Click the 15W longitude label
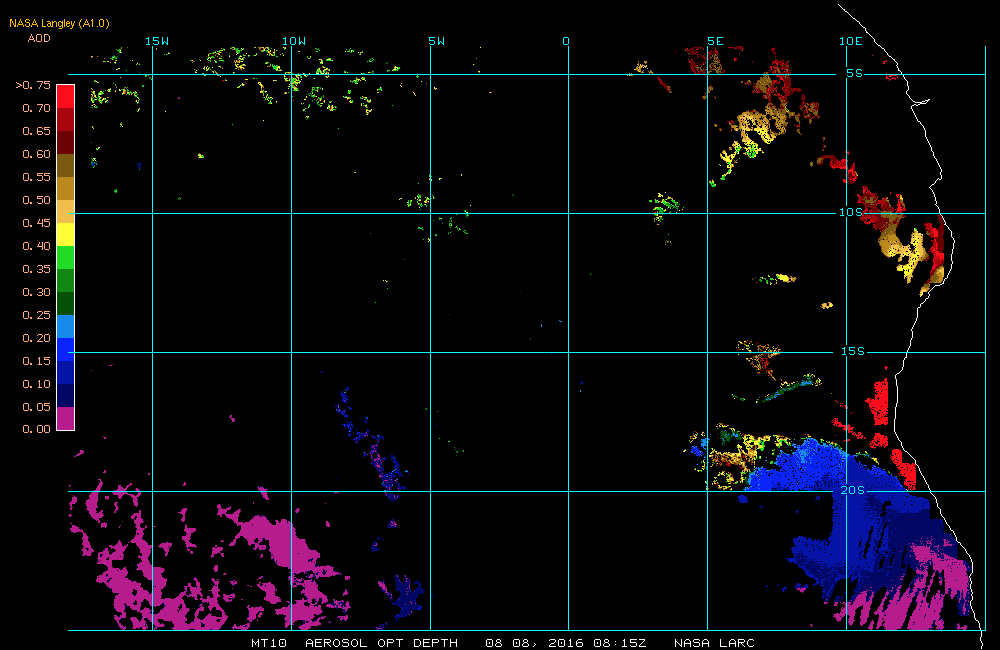1000x650 pixels. pyautogui.click(x=157, y=41)
